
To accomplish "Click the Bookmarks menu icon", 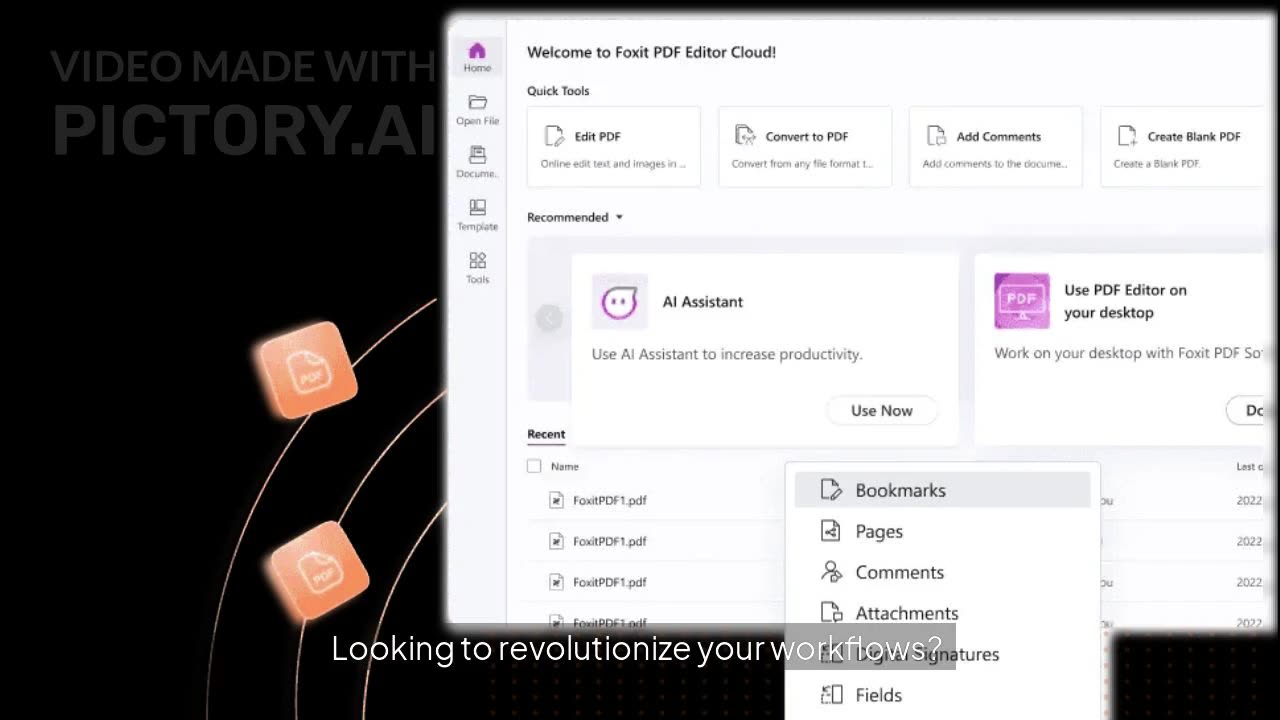I will coord(831,490).
